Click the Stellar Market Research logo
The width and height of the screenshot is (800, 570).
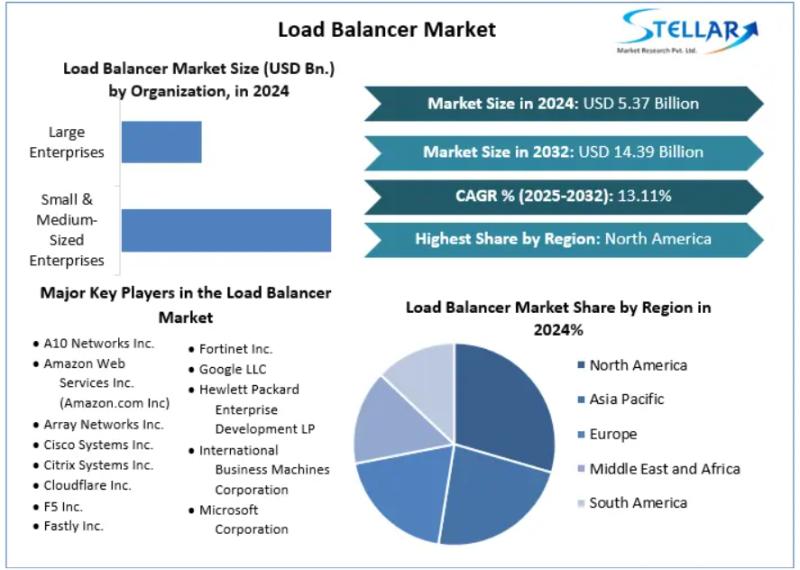coord(688,32)
